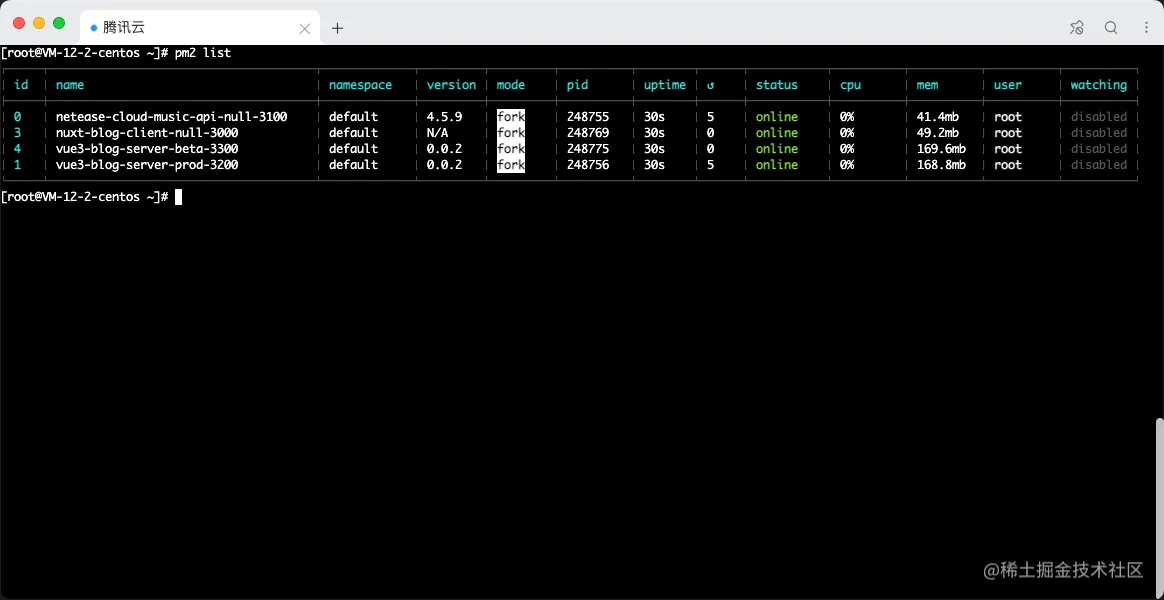This screenshot has width=1164, height=600.
Task: Click the 'watching' column header
Action: coord(1099,85)
